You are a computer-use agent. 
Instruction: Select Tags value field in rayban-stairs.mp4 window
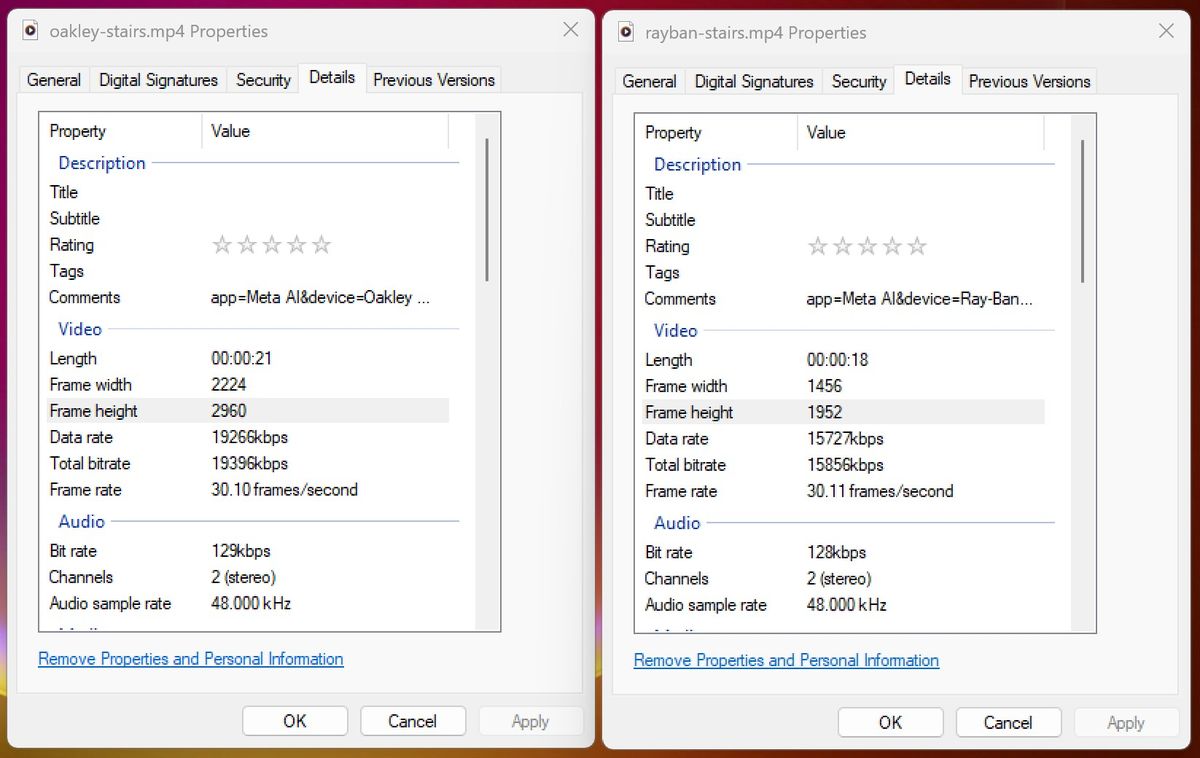point(922,272)
